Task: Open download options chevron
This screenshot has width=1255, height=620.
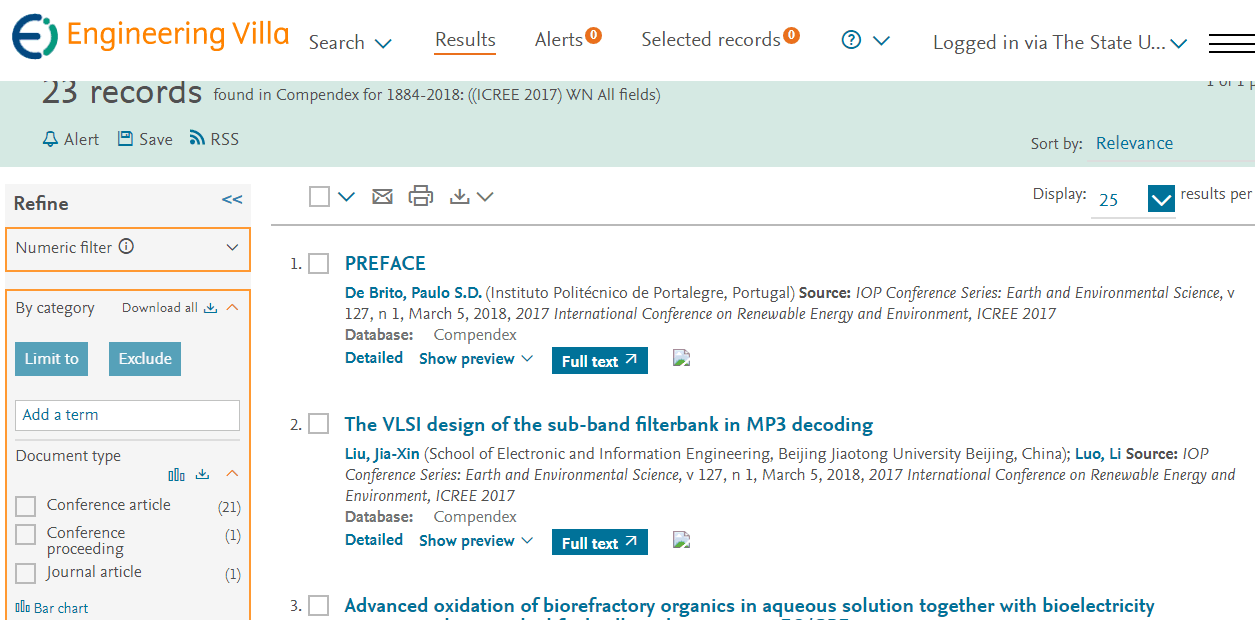Action: point(485,197)
